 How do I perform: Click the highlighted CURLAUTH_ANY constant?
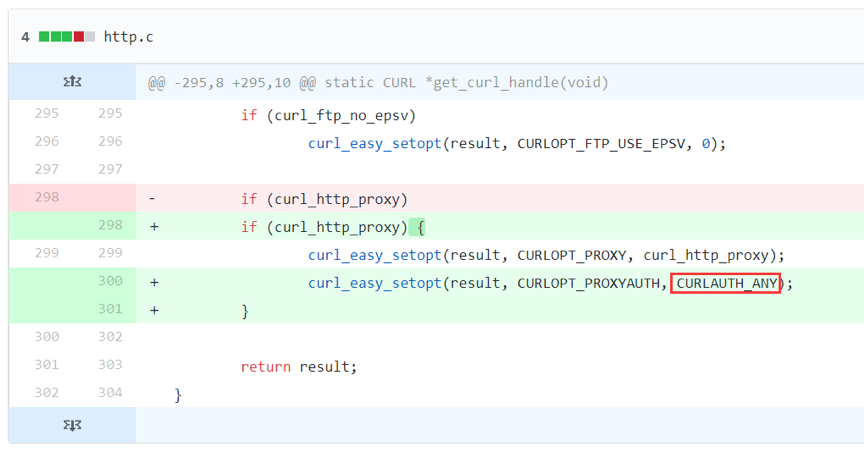726,283
